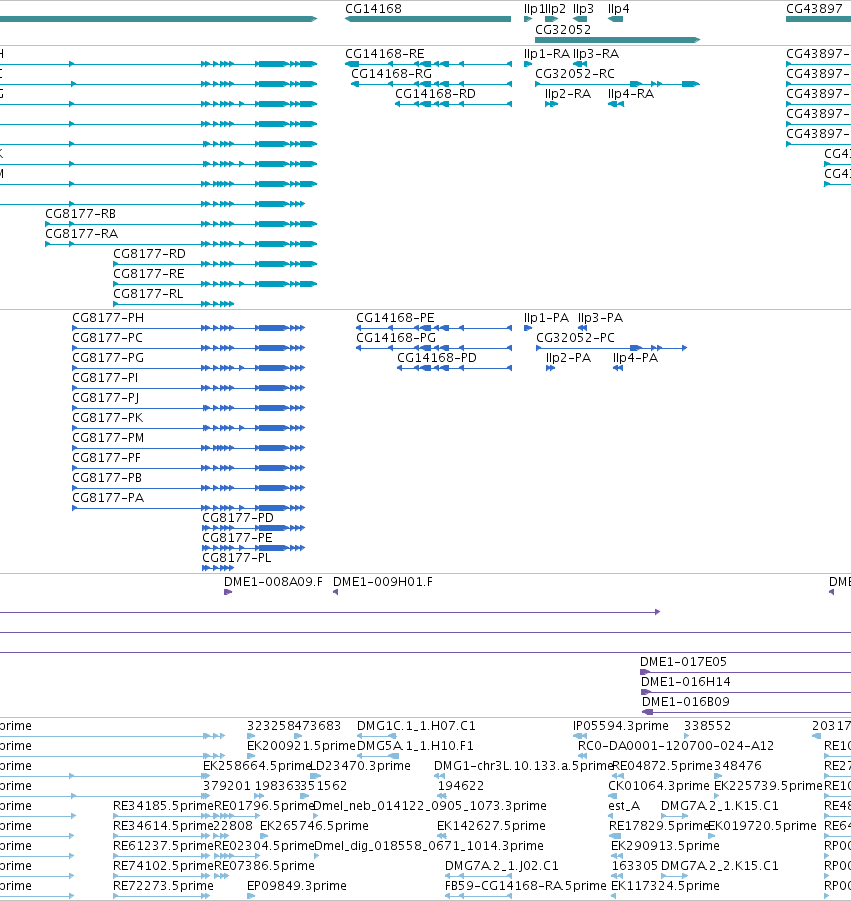The height and width of the screenshot is (901, 851).
Task: Select protein CG14168-PE
Action: pyautogui.click(x=395, y=318)
